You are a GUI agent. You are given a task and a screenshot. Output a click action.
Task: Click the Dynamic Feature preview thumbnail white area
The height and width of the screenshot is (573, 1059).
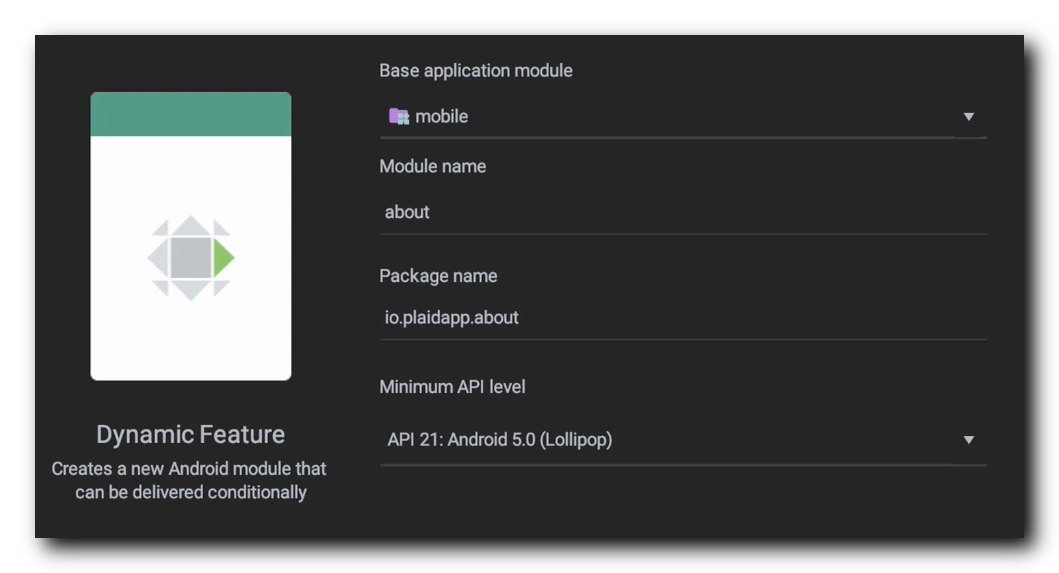[190, 257]
